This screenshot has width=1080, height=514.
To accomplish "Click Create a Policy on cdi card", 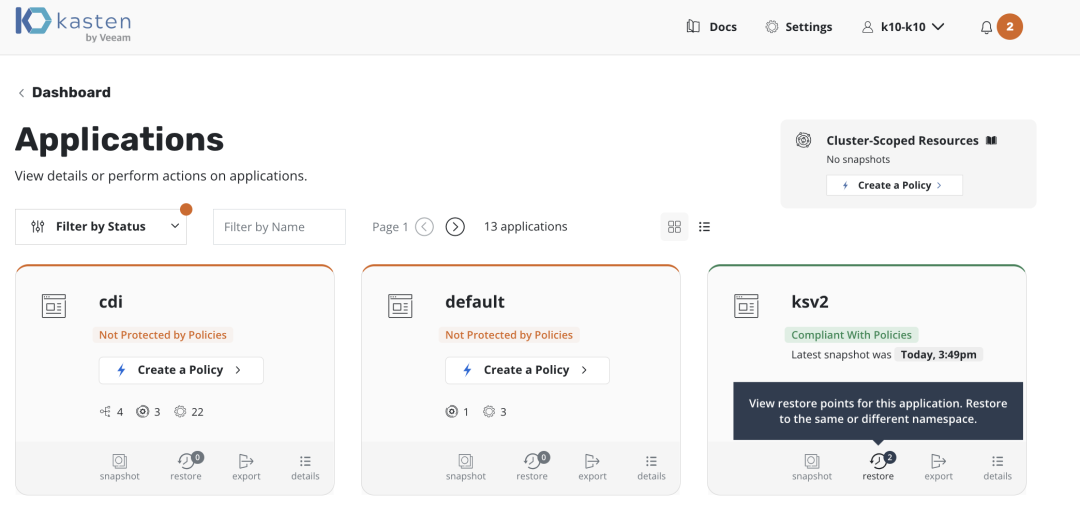I will (x=181, y=370).
